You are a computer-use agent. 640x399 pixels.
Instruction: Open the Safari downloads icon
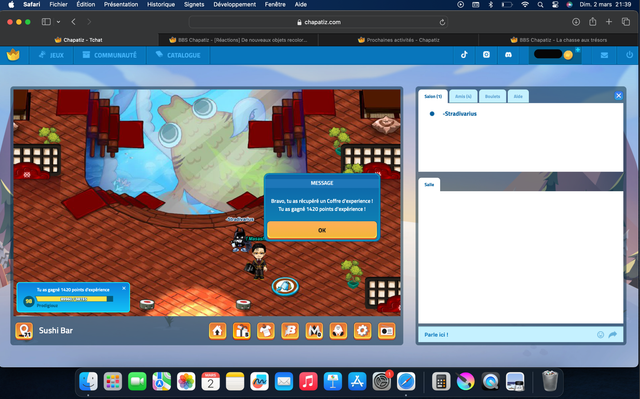click(576, 22)
